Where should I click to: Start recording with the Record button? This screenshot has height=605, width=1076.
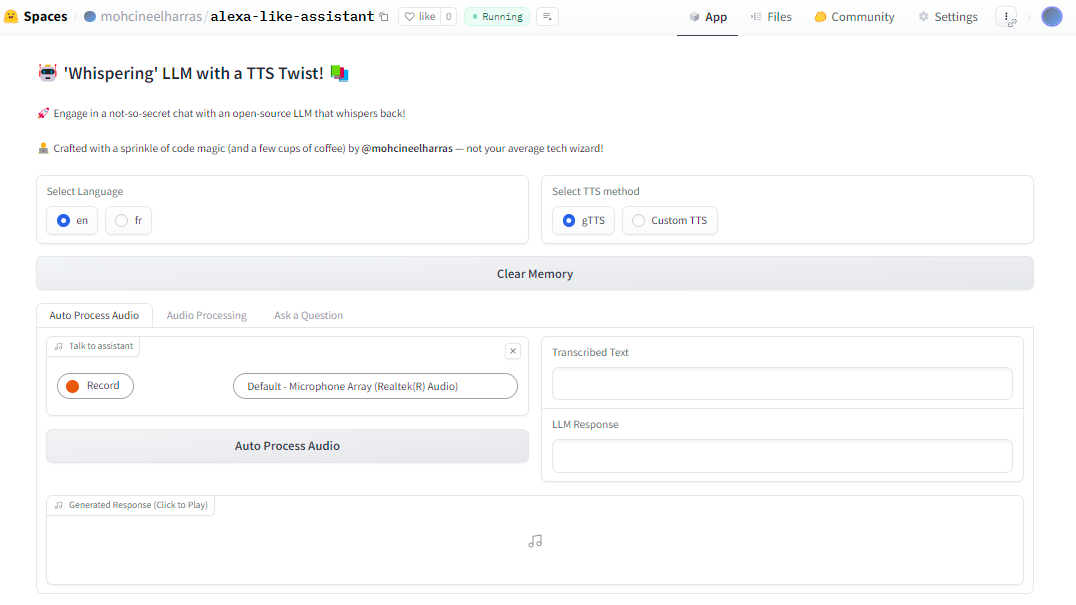coord(95,385)
